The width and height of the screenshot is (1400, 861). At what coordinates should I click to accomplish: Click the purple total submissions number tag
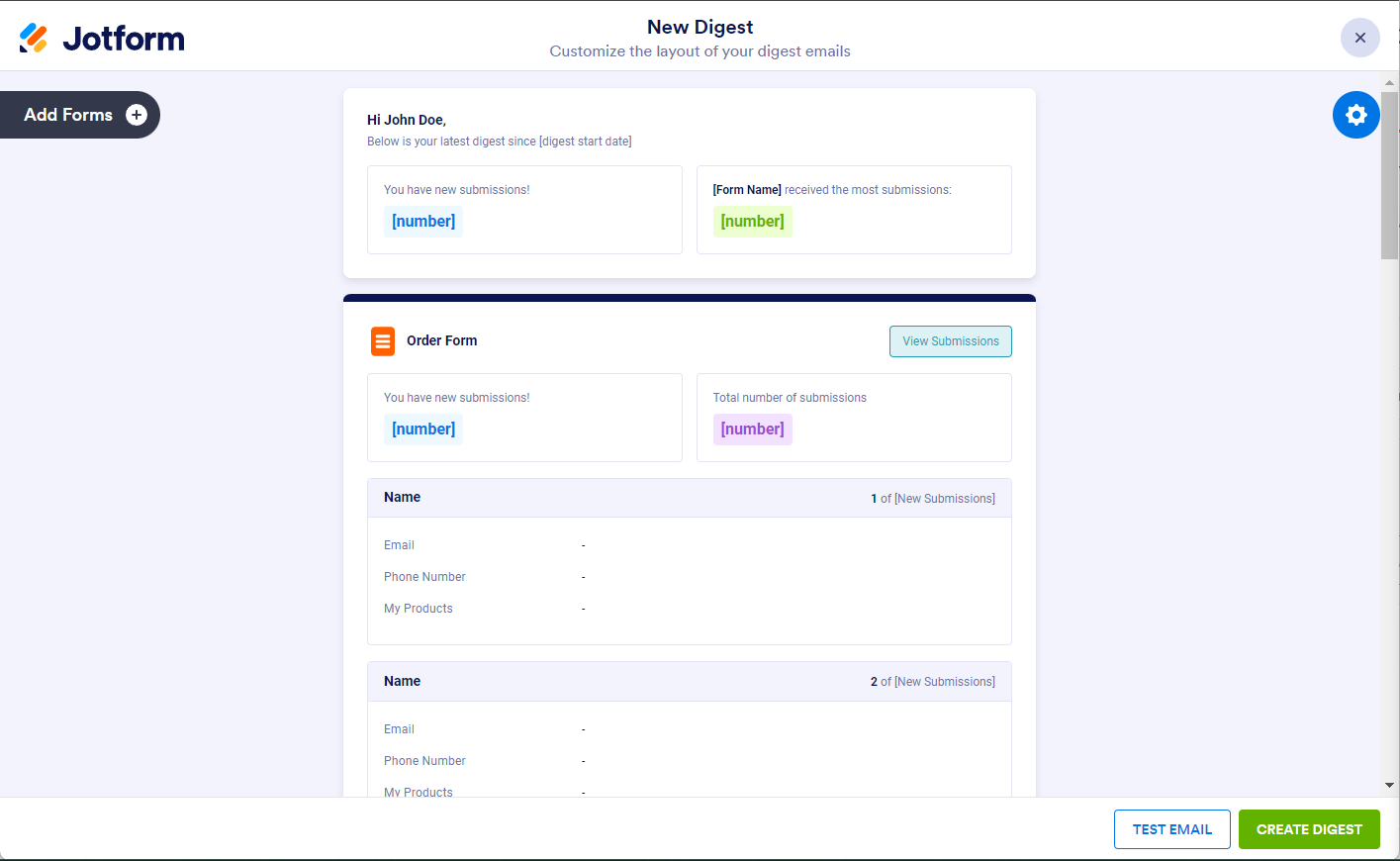point(752,430)
